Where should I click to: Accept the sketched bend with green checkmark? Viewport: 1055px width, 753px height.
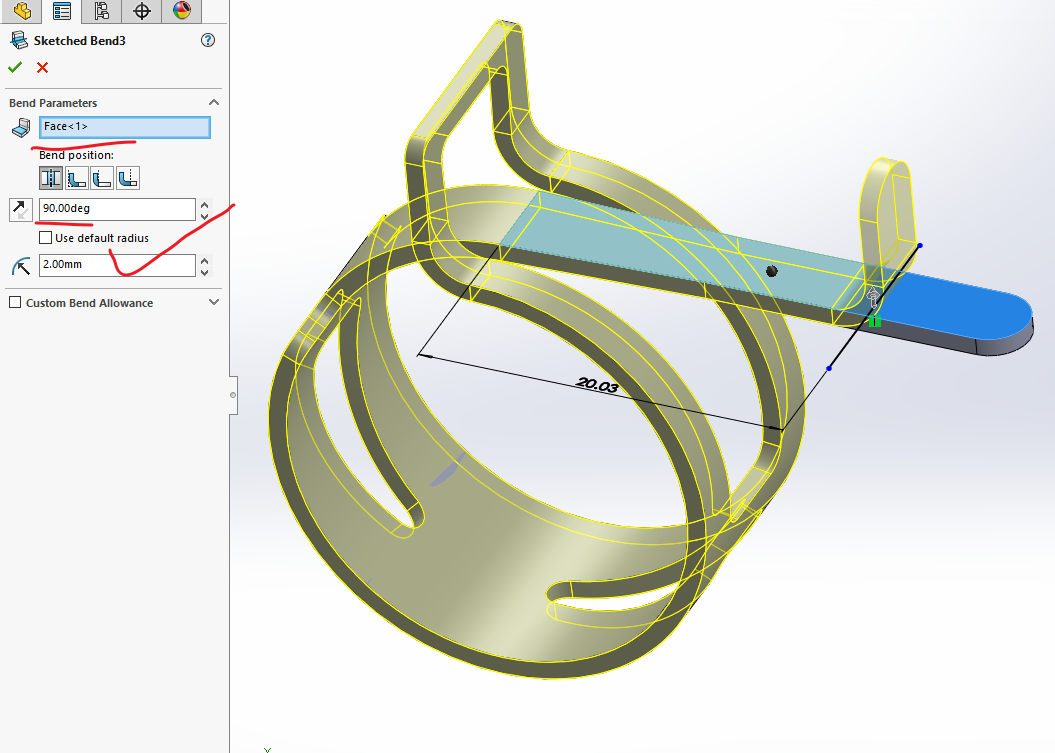coord(15,67)
